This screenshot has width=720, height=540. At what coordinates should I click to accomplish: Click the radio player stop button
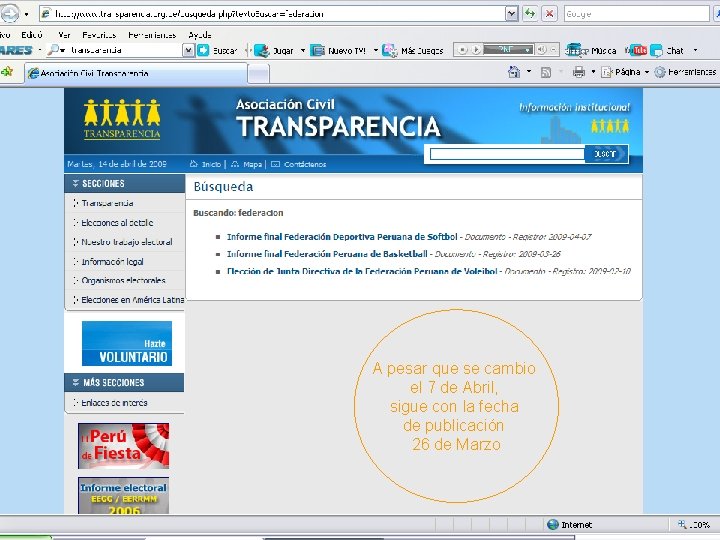463,50
